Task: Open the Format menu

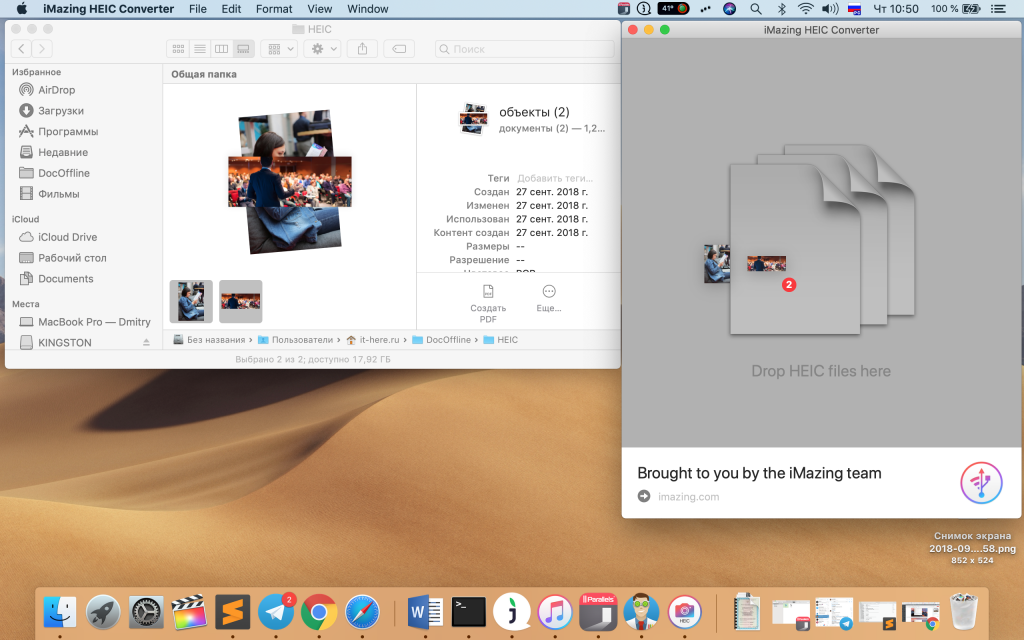Action: (x=274, y=9)
